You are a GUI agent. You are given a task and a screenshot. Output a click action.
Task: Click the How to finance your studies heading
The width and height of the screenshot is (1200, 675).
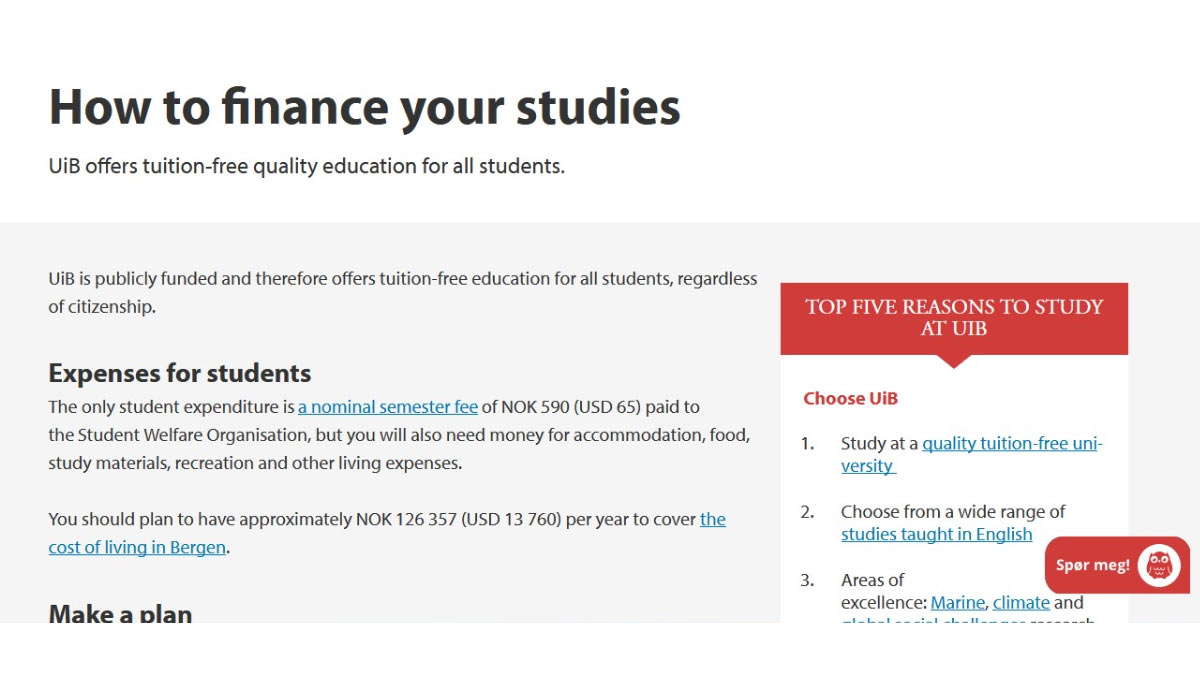364,107
